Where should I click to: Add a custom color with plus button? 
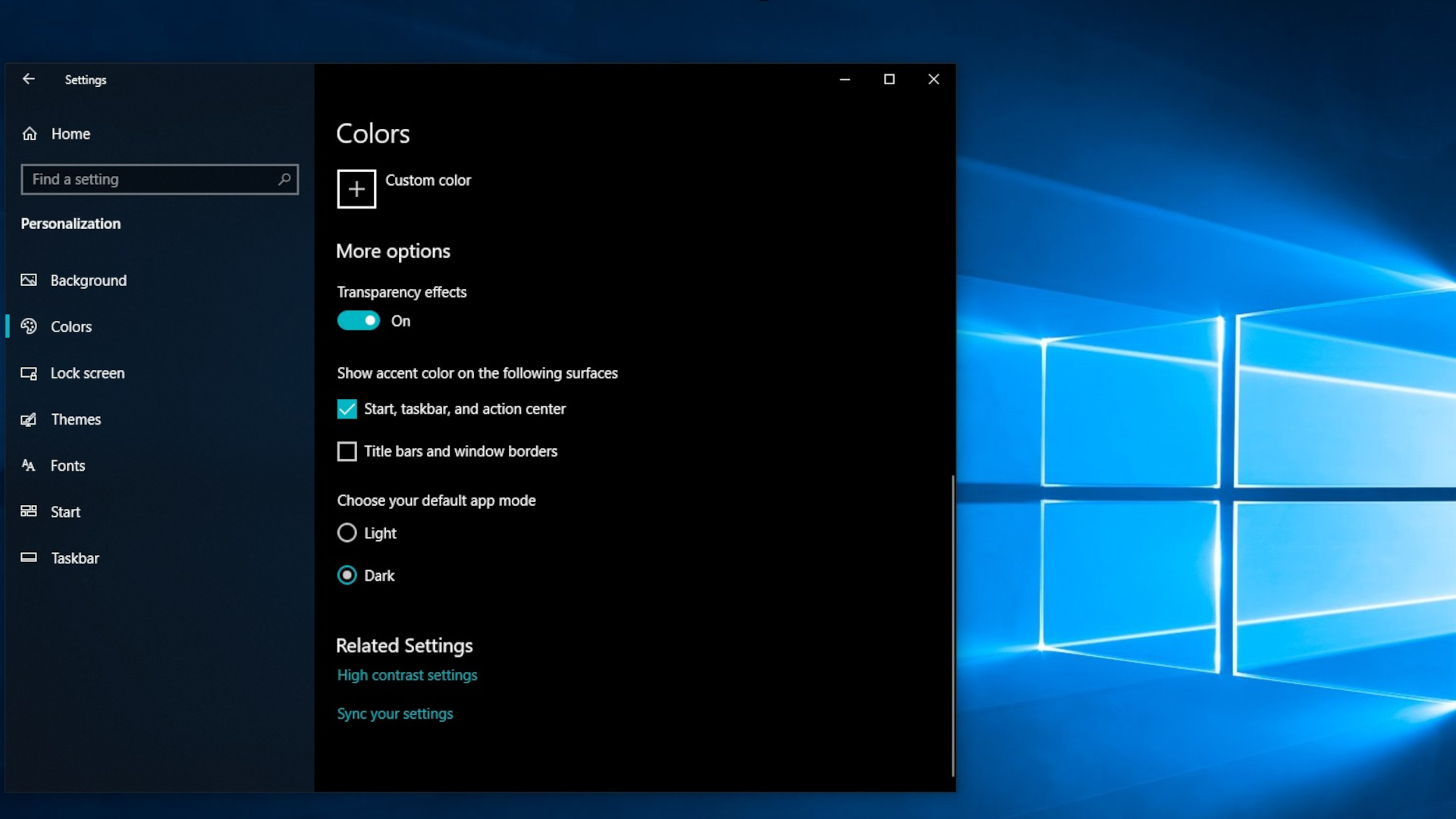click(x=356, y=189)
